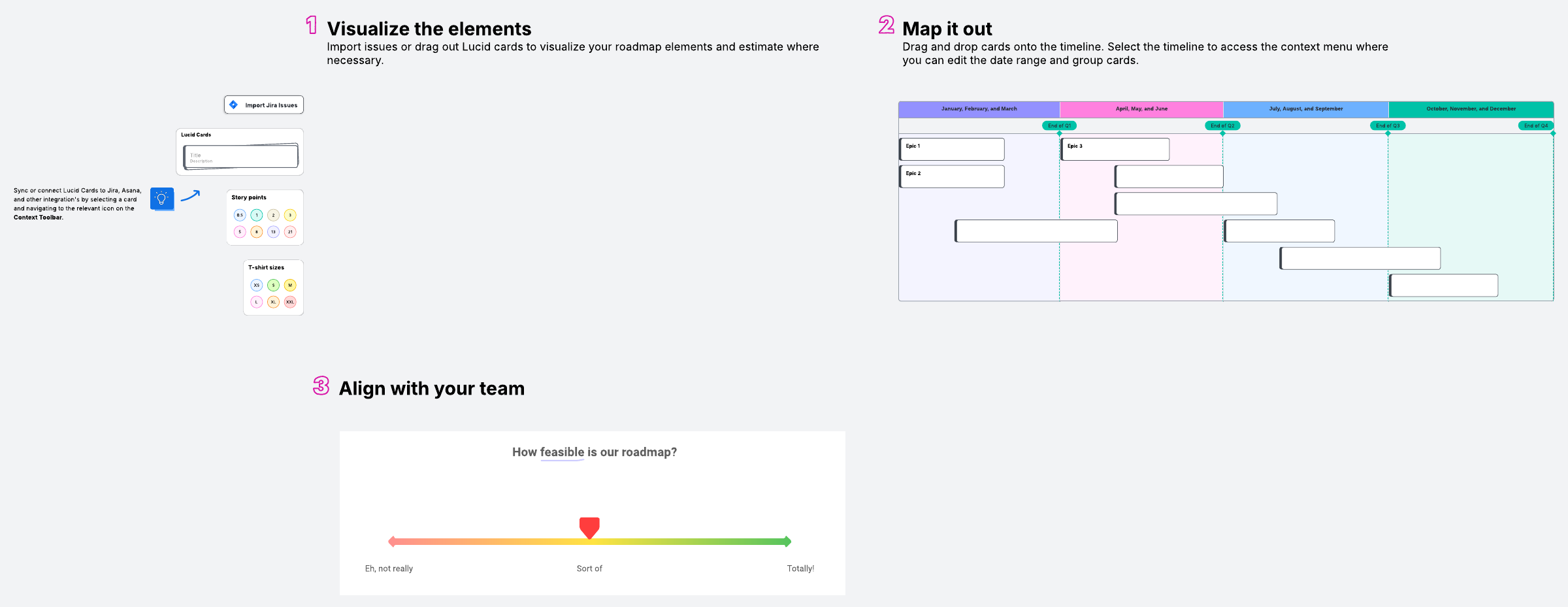This screenshot has height=607, width=1568.
Task: Pick the 8 story point badge
Action: [257, 232]
